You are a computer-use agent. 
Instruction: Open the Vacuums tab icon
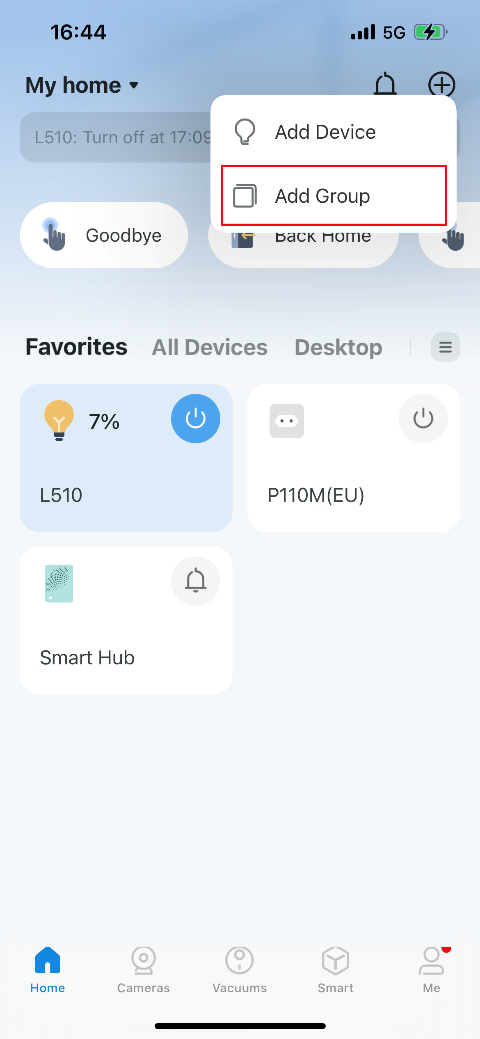pos(239,959)
